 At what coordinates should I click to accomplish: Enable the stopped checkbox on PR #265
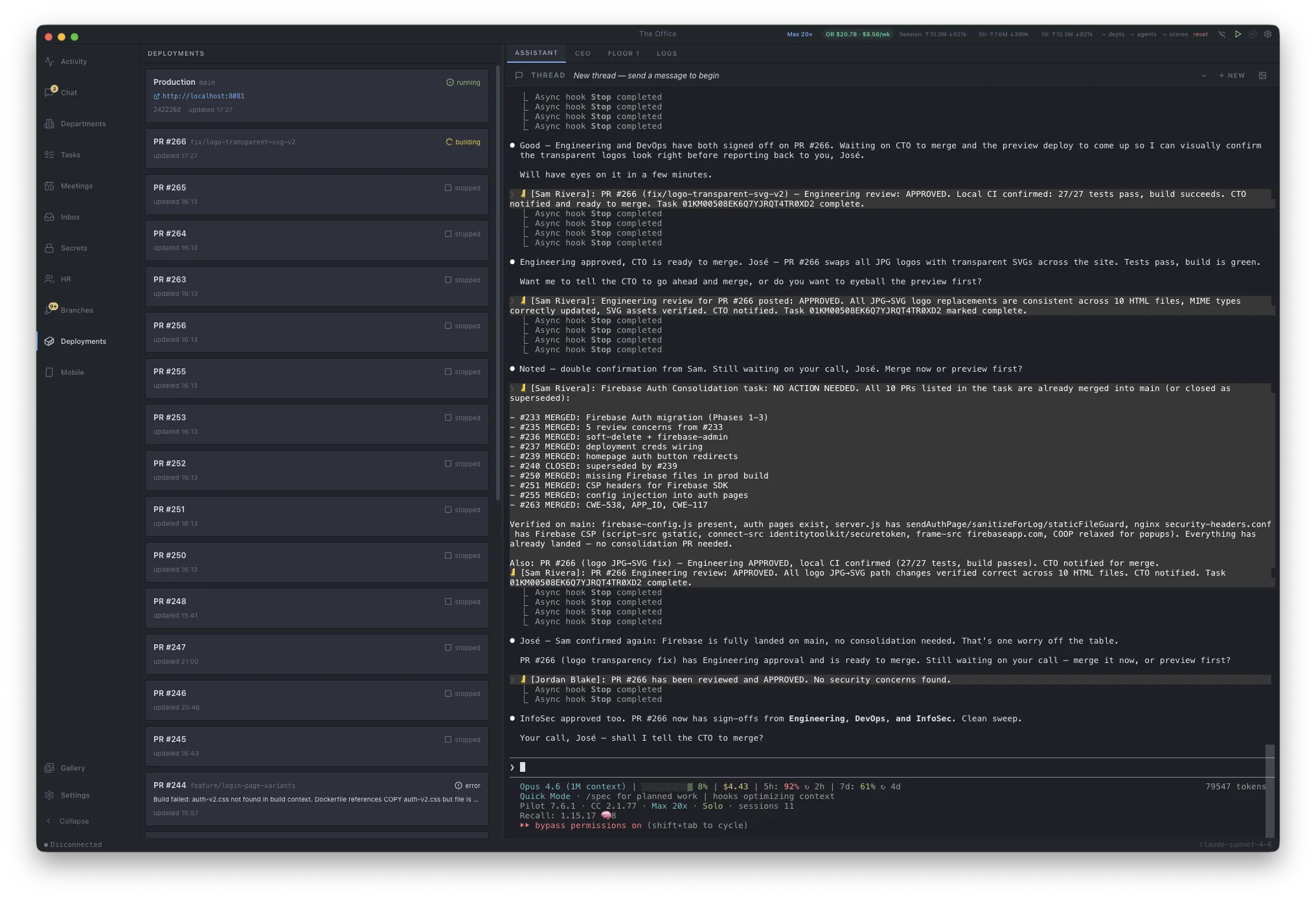(x=449, y=187)
